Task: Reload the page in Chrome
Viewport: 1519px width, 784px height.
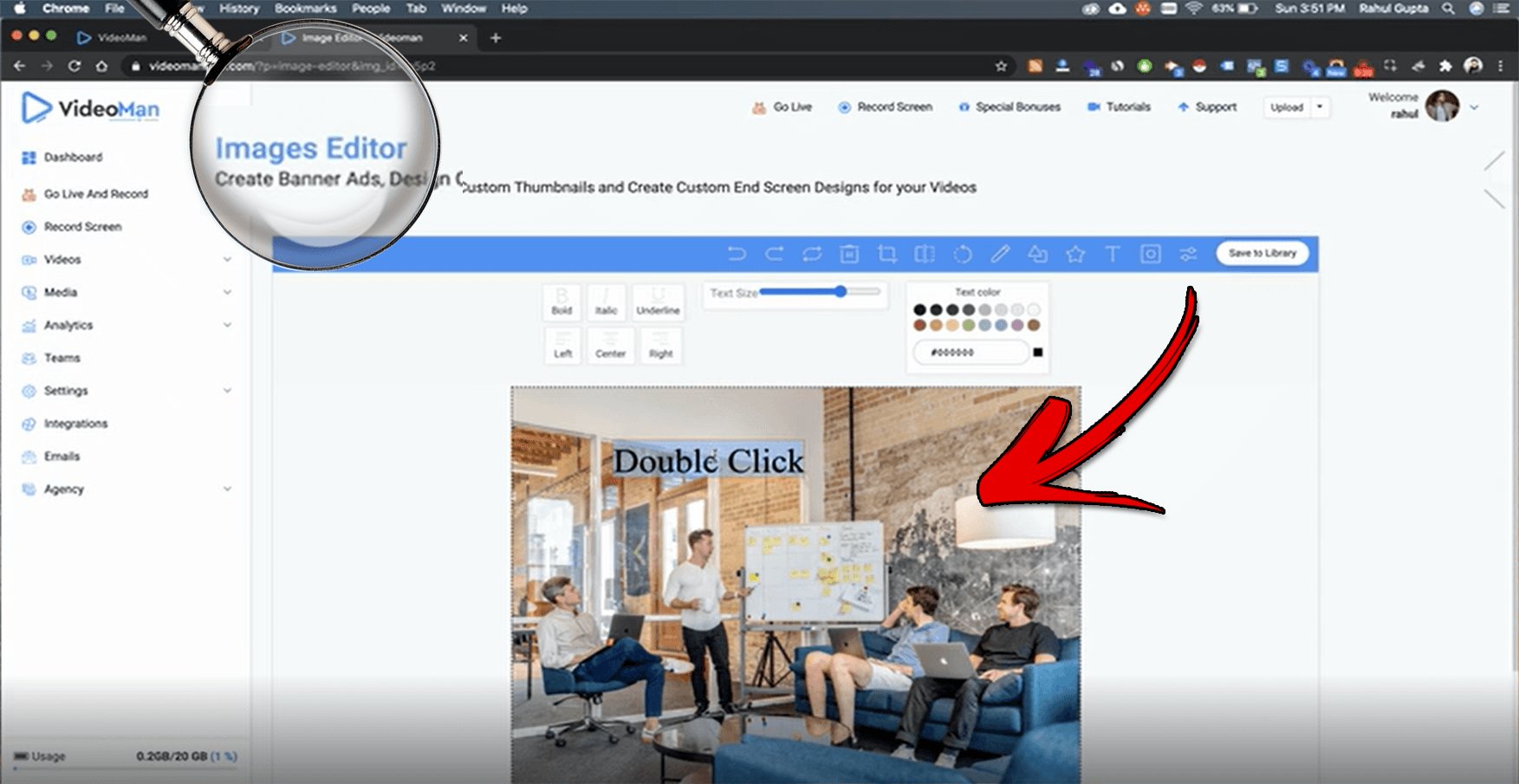Action: point(75,66)
